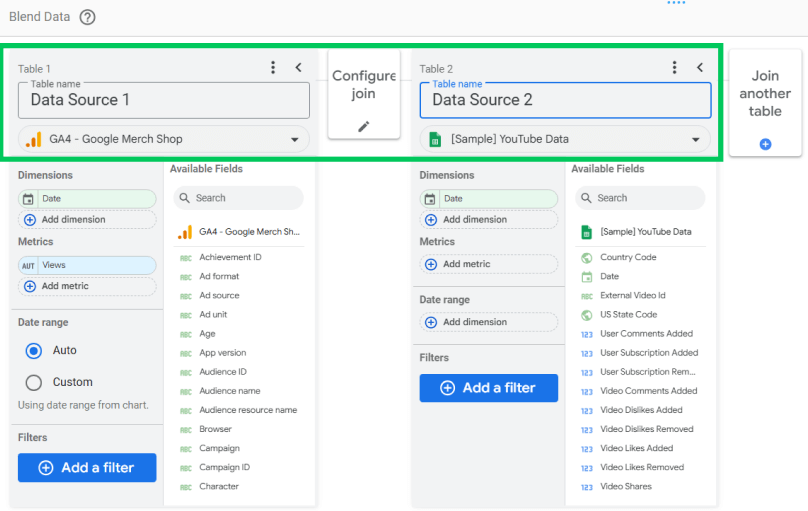Select the Auto date range radio button
Image resolution: width=808 pixels, height=511 pixels.
coord(34,351)
